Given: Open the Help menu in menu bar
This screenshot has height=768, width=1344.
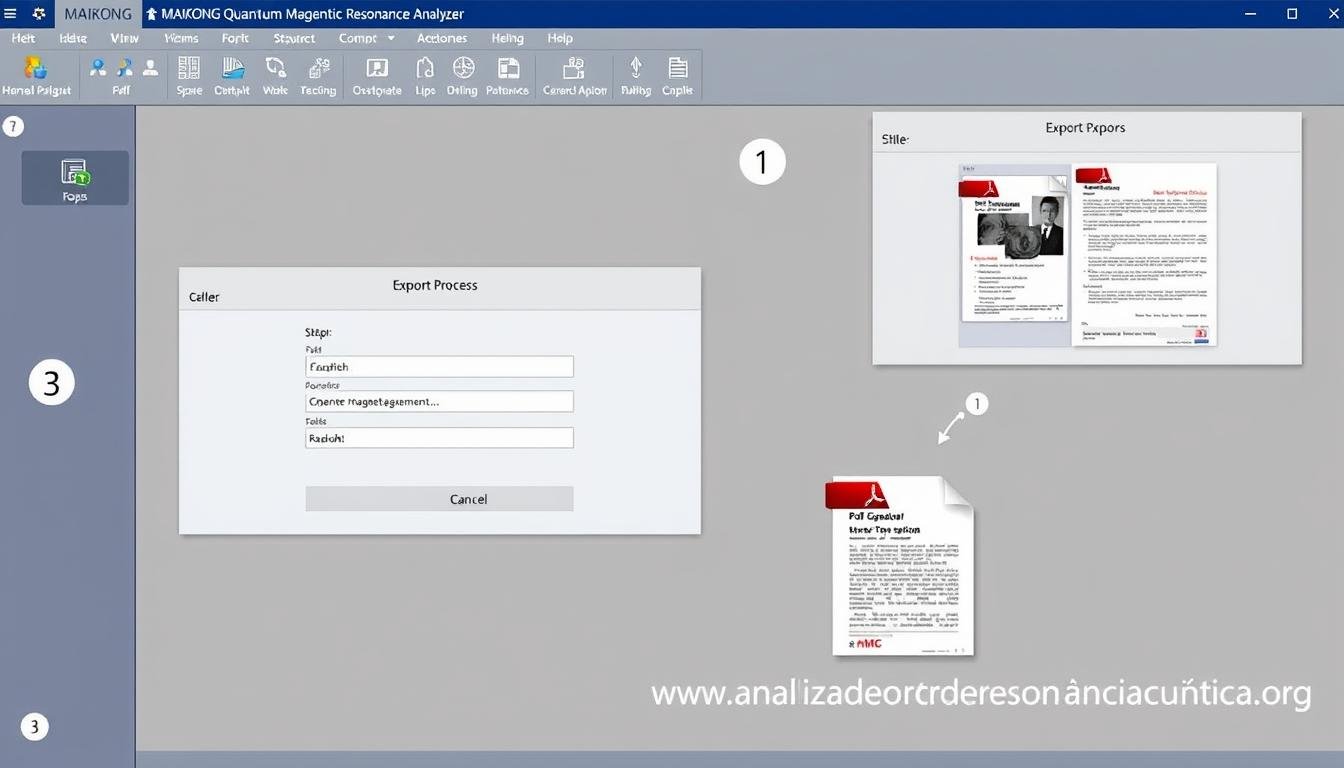Looking at the screenshot, I should (560, 38).
